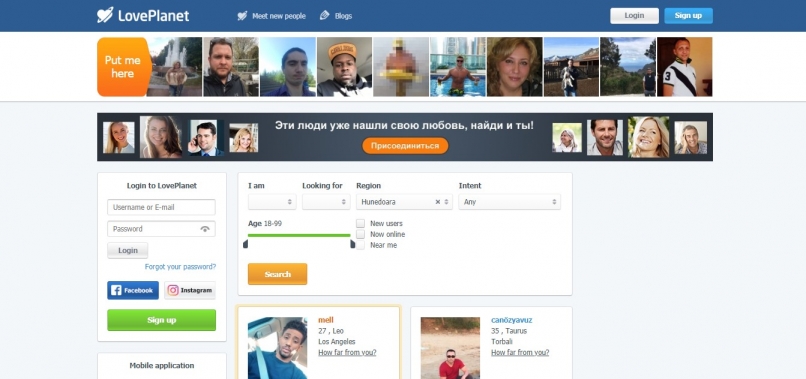This screenshot has height=379, width=806.
Task: Click the Facebook login button
Action: [x=133, y=290]
